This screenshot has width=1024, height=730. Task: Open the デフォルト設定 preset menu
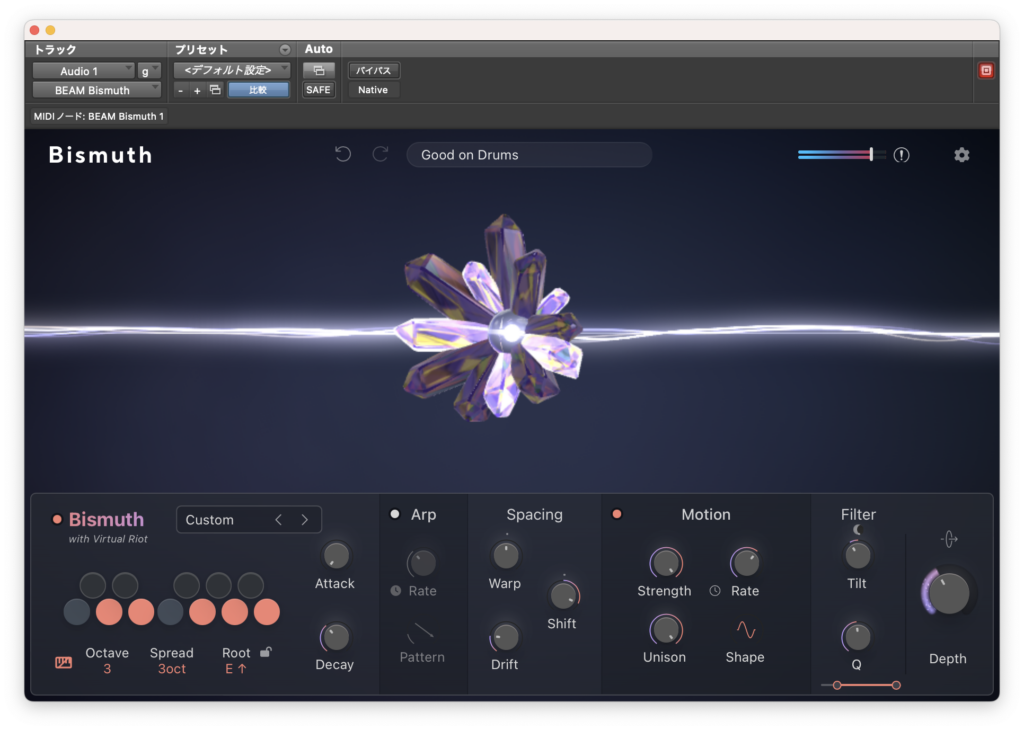[232, 70]
